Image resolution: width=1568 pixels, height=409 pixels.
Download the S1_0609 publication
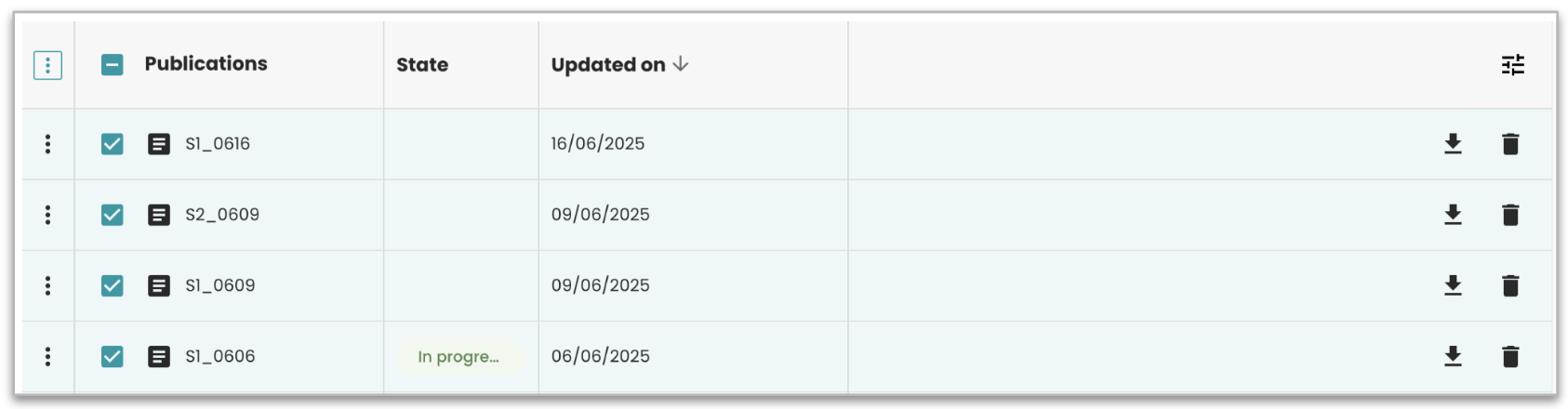(1453, 285)
